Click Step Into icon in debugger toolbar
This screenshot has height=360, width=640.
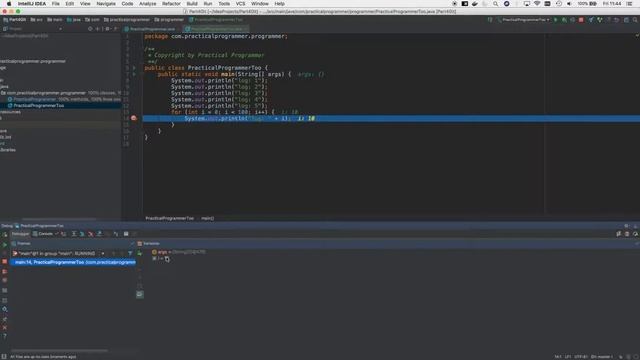[x=82, y=234]
